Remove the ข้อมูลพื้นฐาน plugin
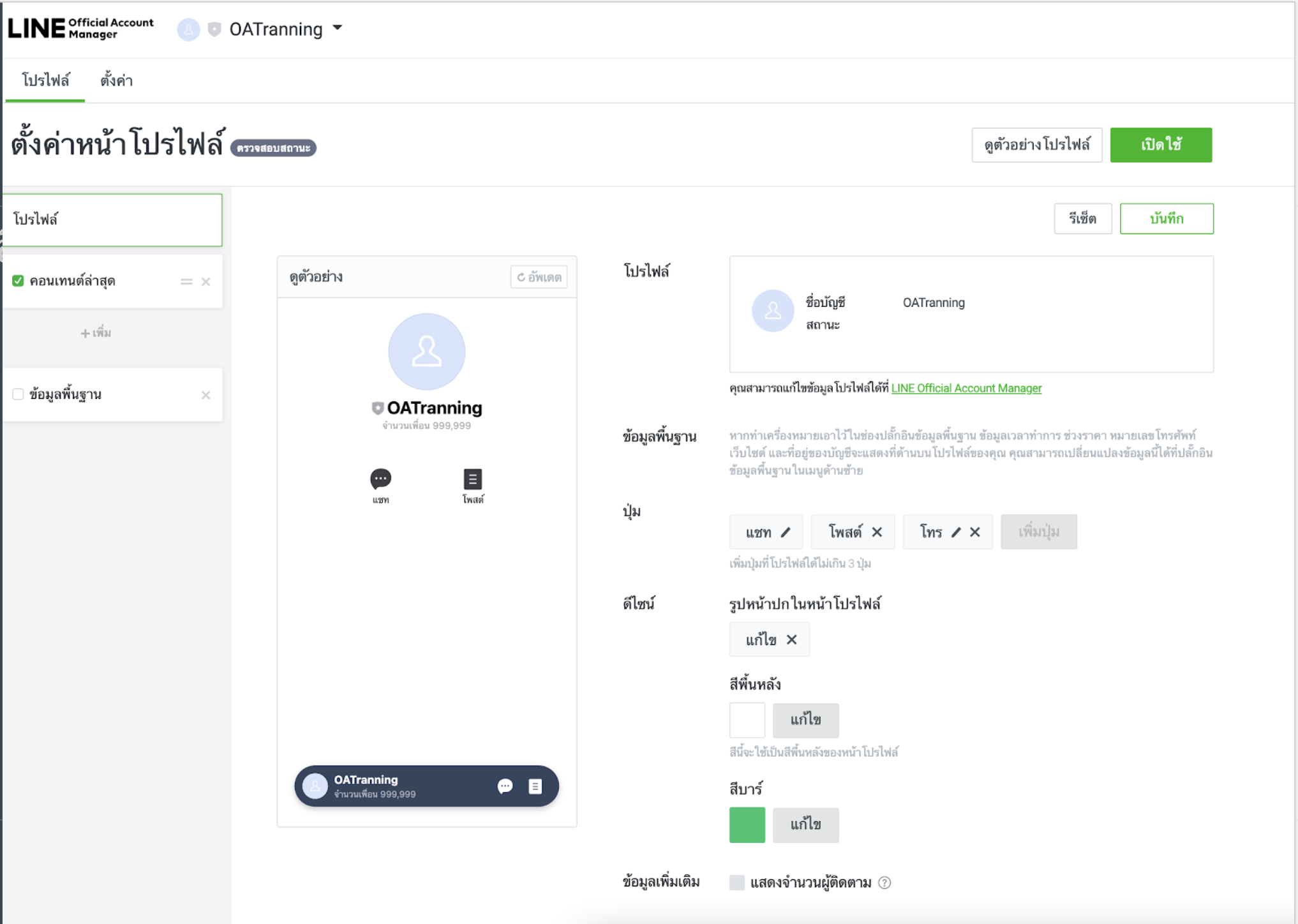This screenshot has width=1298, height=924. click(205, 395)
